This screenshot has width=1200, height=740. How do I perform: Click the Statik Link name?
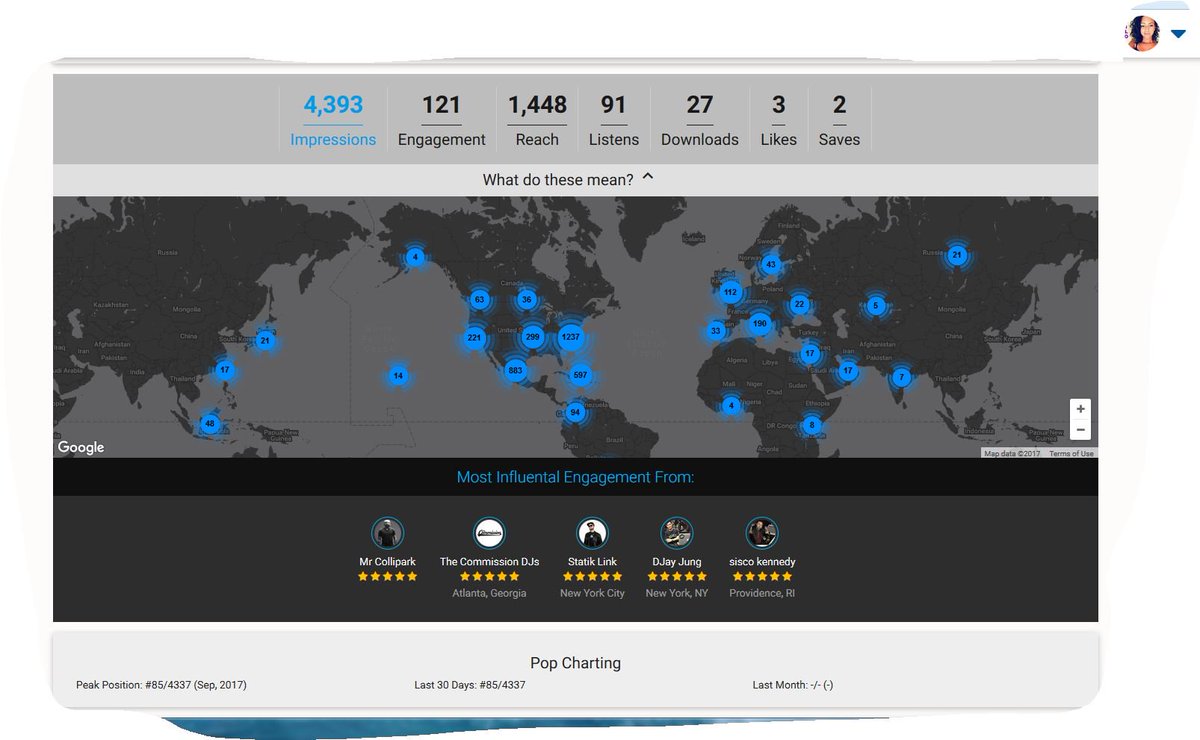click(x=592, y=562)
